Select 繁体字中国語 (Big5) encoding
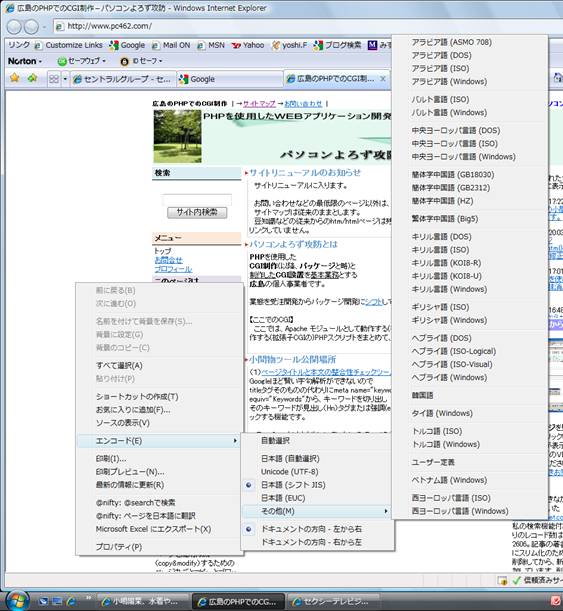Screen dimensions: 563x611 [x=470, y=219]
